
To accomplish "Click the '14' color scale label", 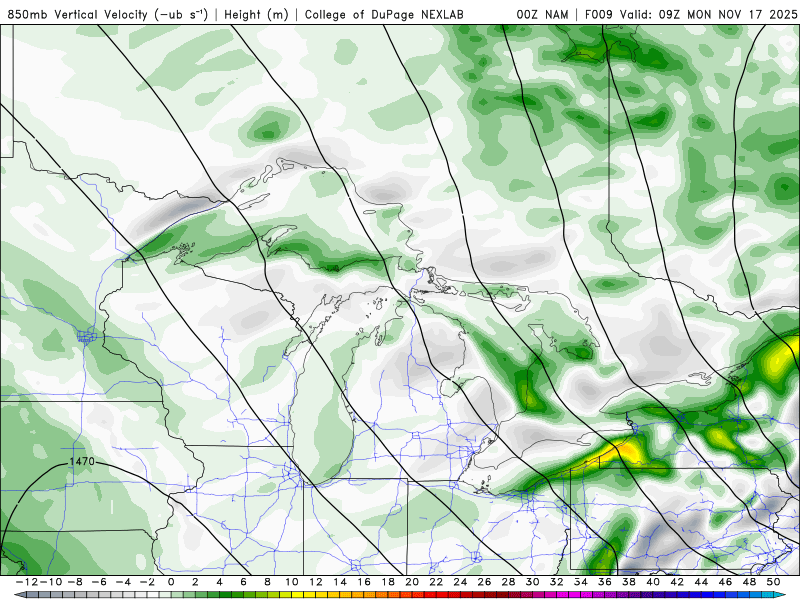I will pos(340,582).
